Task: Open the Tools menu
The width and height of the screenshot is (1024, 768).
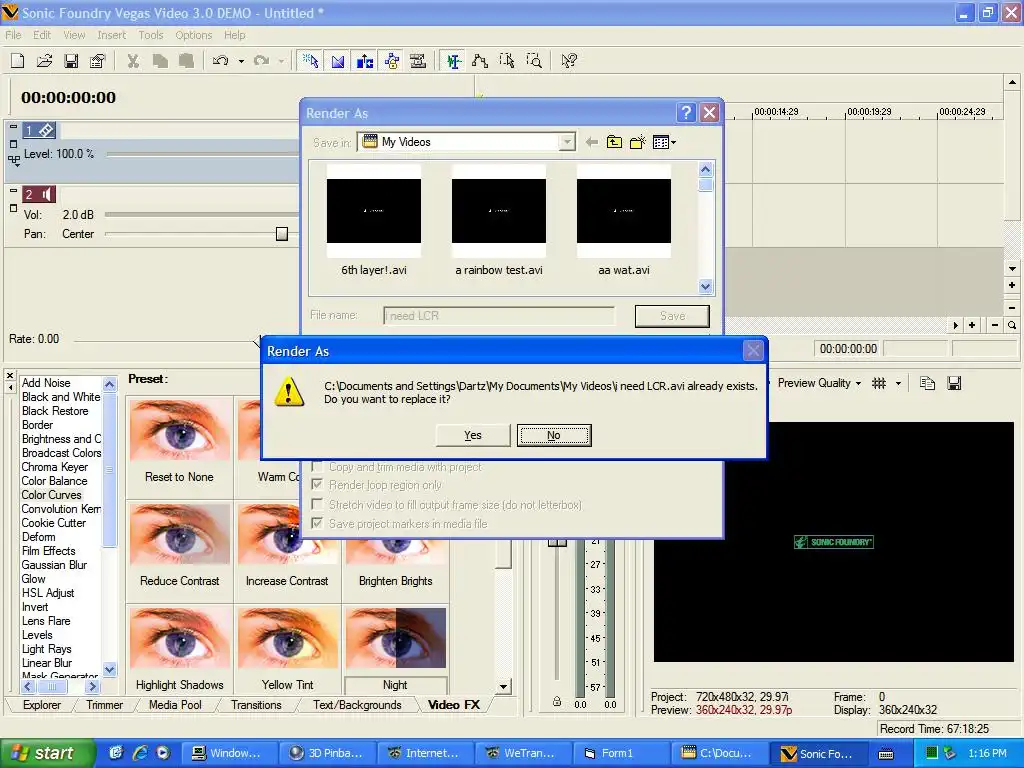Action: (x=151, y=35)
